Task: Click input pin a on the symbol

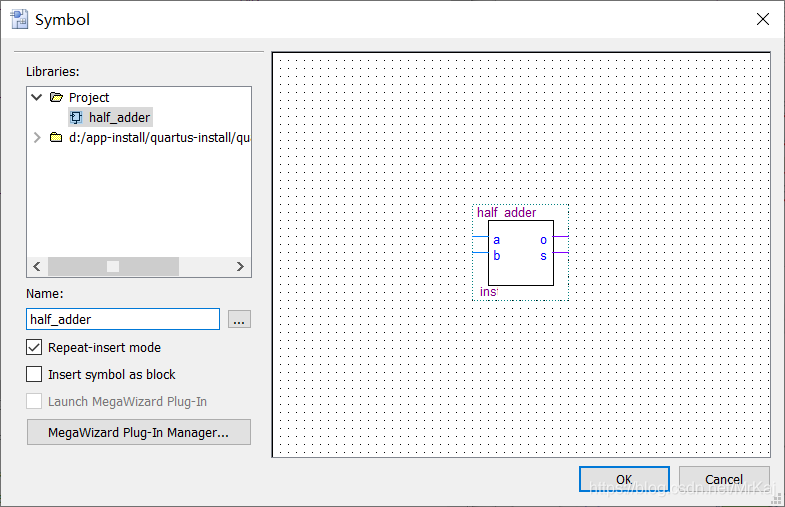Action: coord(496,240)
